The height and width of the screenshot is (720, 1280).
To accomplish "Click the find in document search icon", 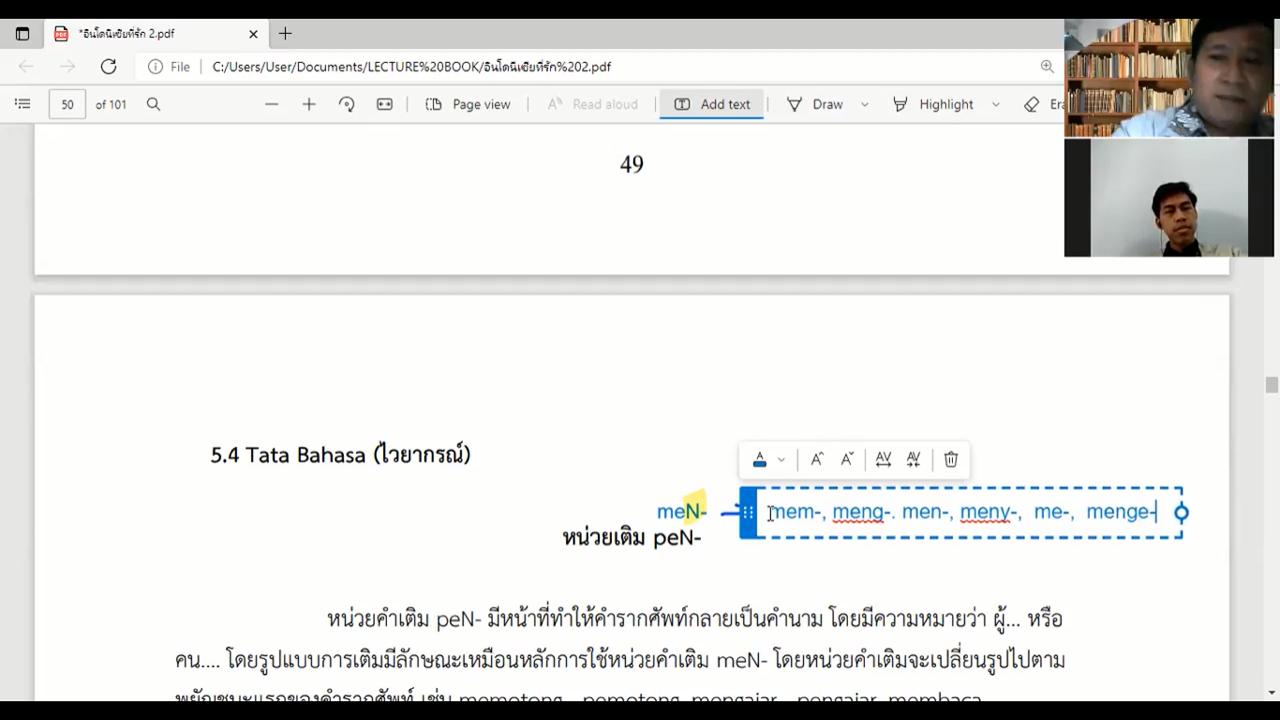I will [x=153, y=104].
